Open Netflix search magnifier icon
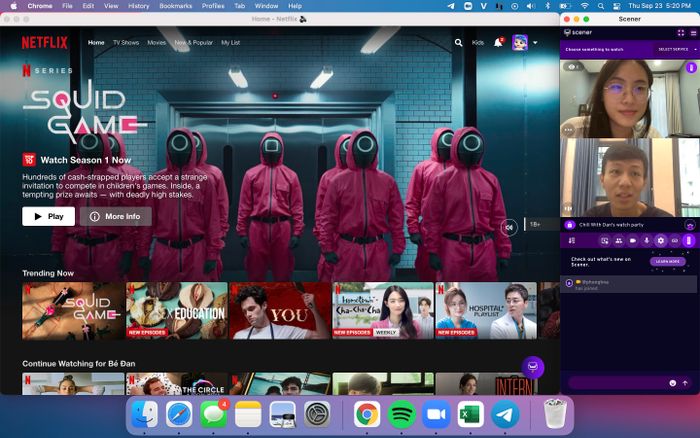 (458, 42)
